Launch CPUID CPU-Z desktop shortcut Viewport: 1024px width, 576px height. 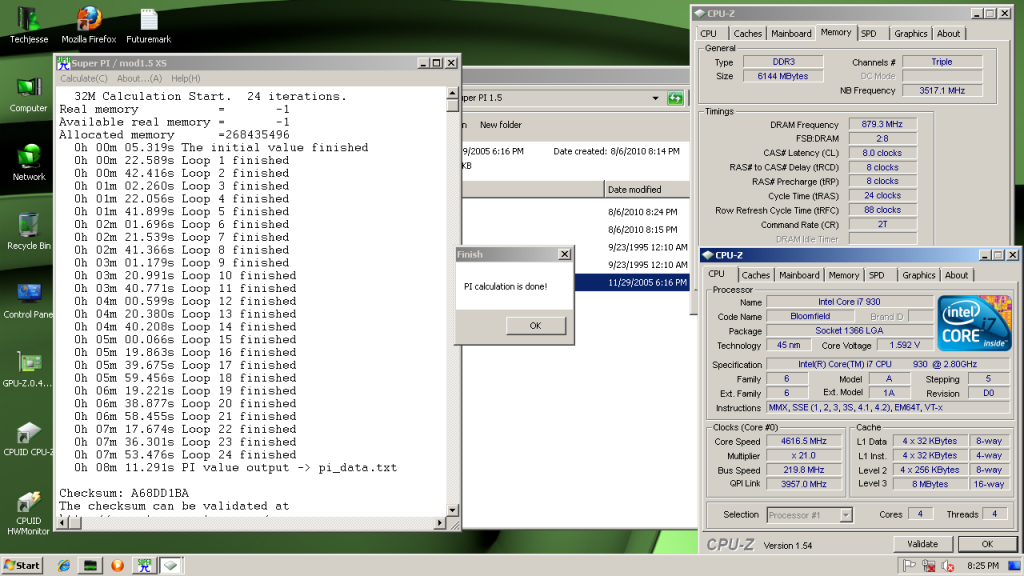coord(29,439)
